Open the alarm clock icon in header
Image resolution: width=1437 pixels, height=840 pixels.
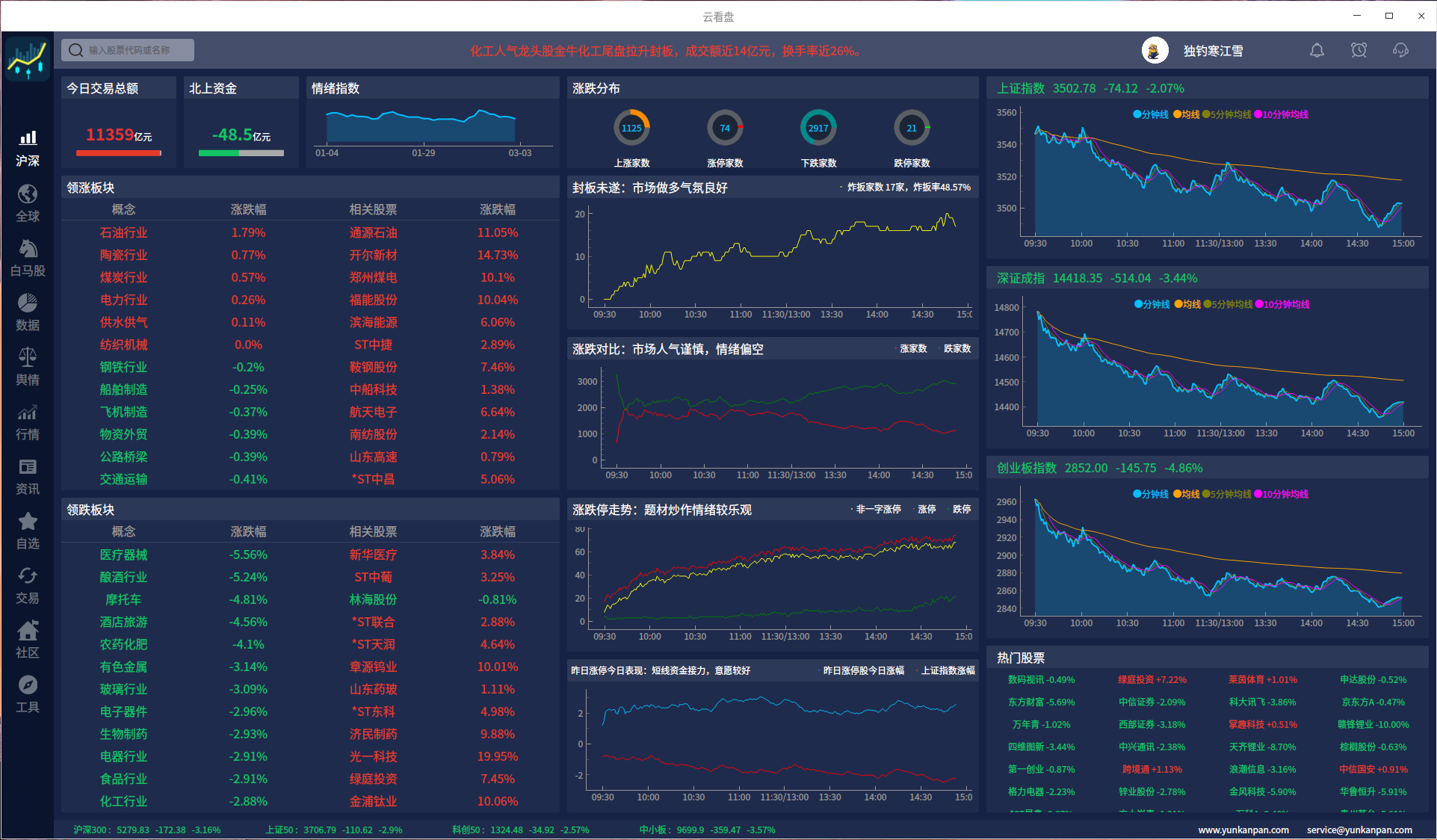point(1359,51)
